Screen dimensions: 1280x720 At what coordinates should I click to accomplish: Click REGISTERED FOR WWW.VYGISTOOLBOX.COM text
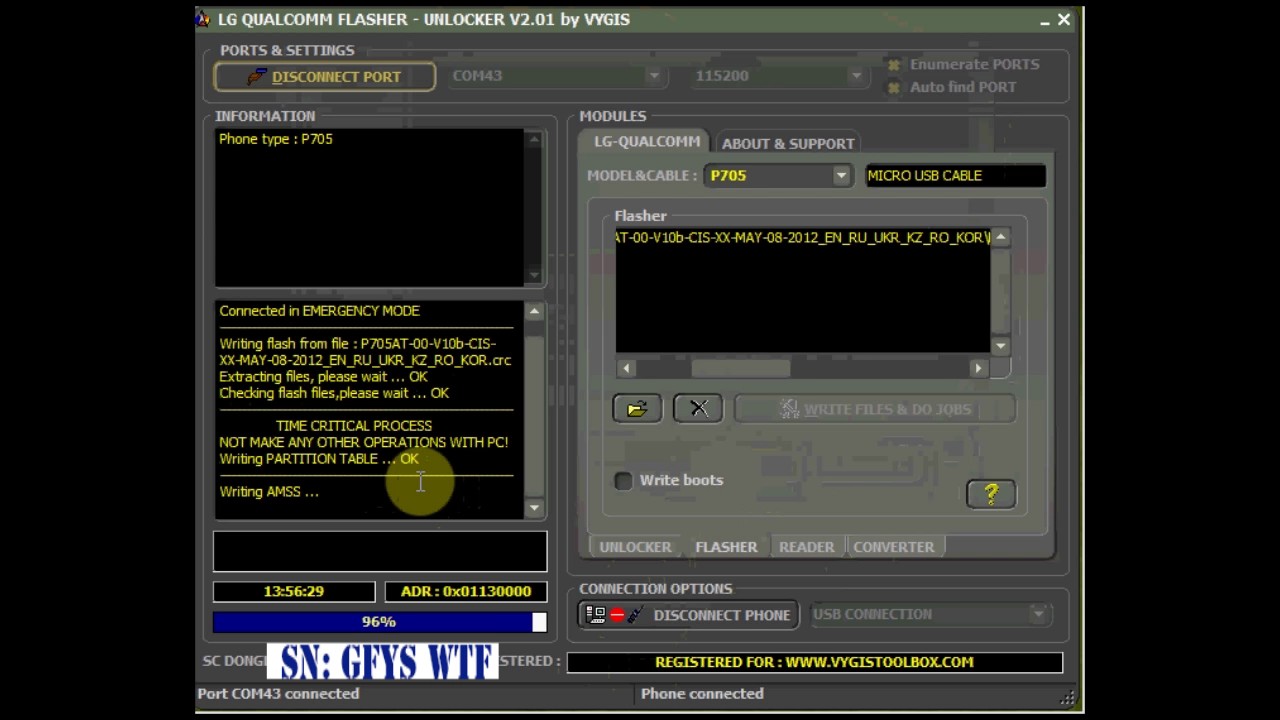[x=814, y=662]
